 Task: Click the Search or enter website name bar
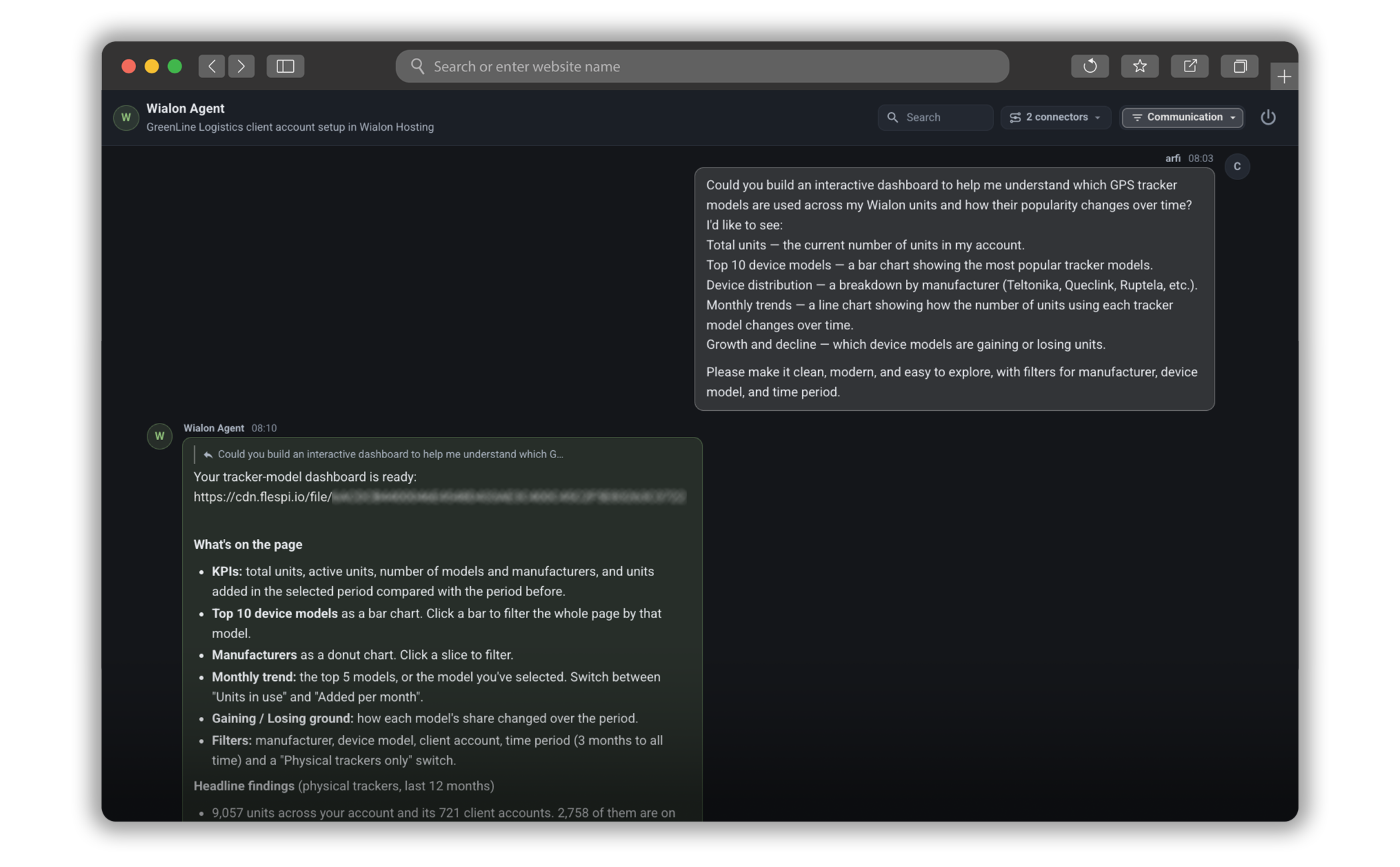(702, 66)
